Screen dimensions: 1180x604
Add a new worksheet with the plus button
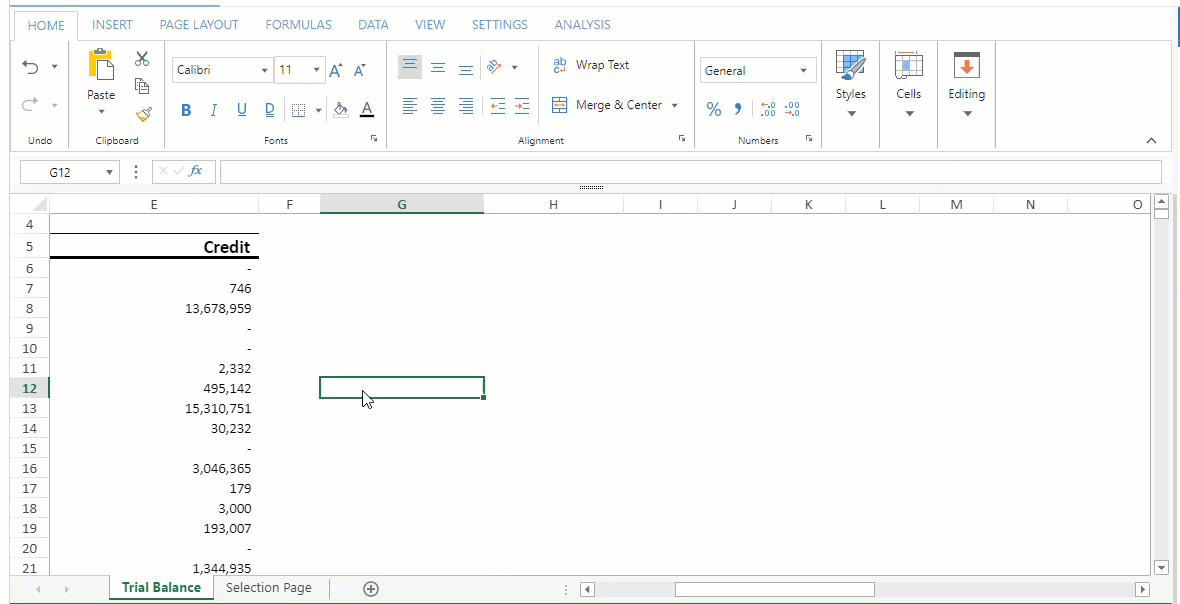(x=370, y=588)
